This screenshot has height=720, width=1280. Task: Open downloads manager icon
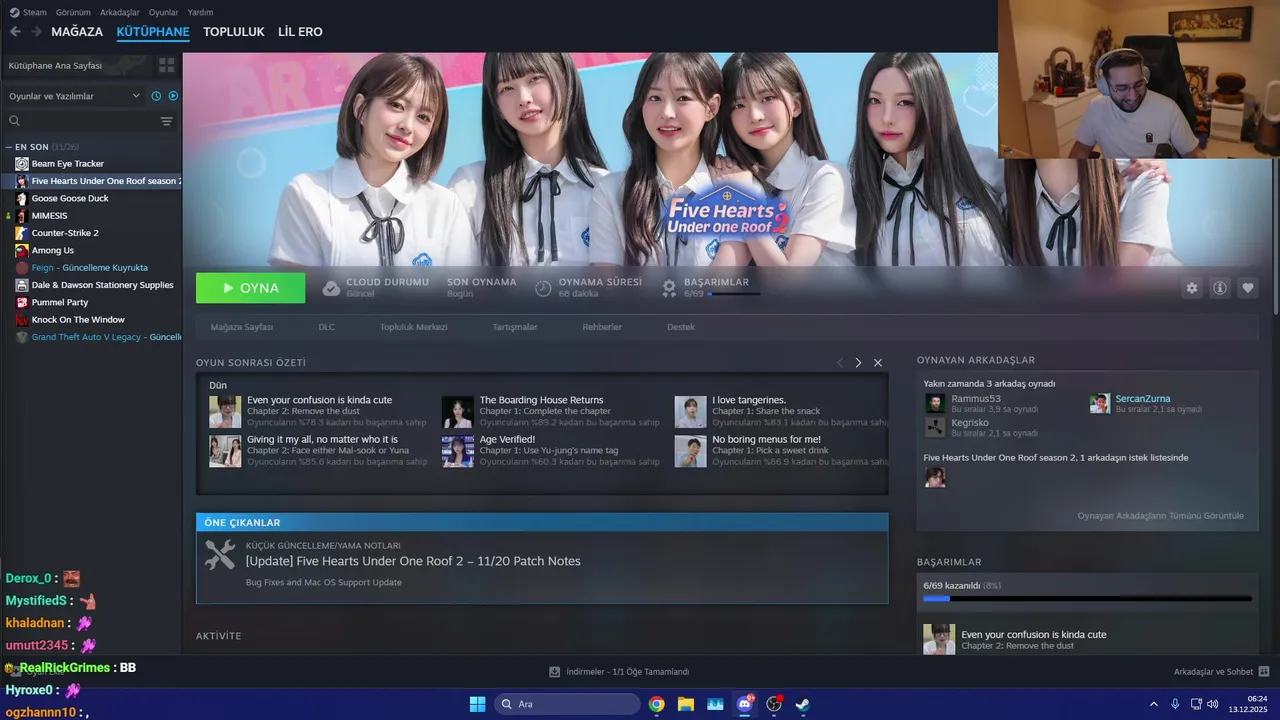[555, 672]
